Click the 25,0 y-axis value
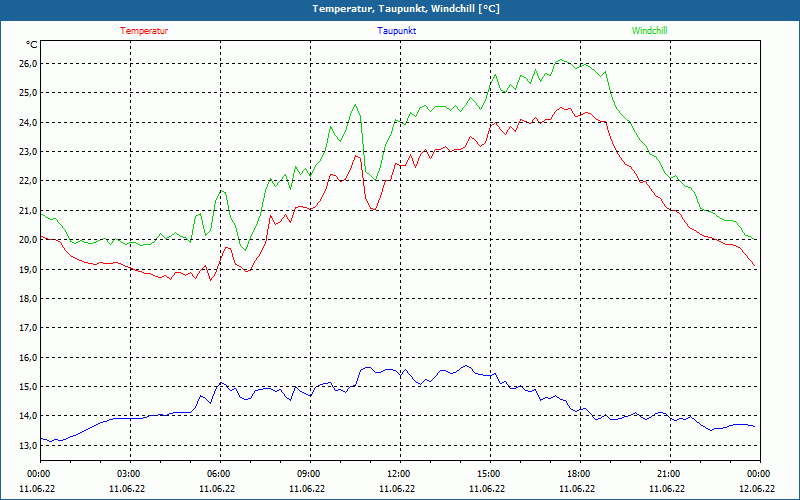Viewport: 800px width, 500px height. pos(29,93)
